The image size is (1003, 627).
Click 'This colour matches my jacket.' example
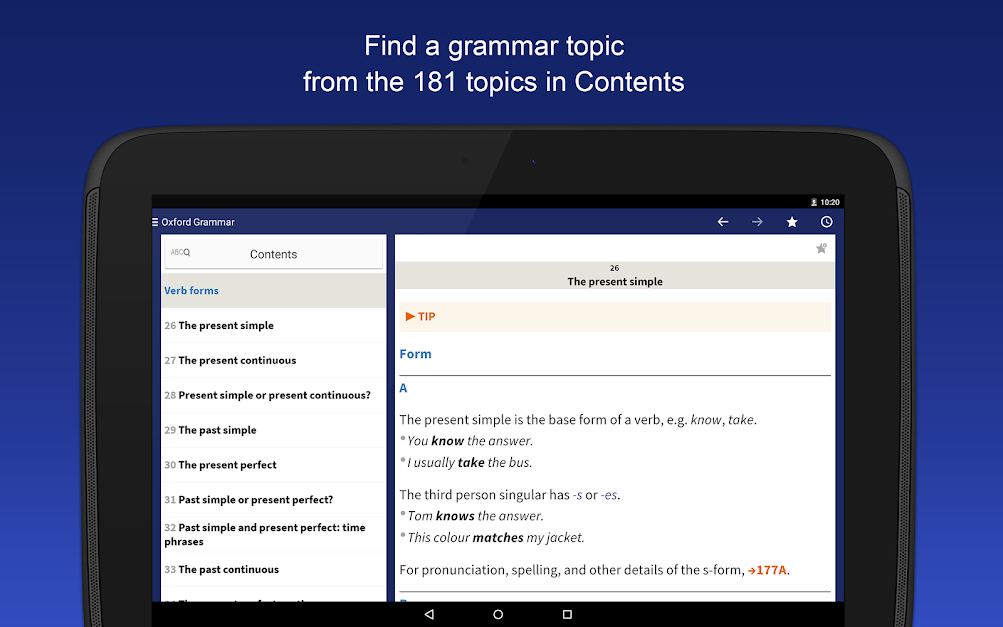pos(496,537)
